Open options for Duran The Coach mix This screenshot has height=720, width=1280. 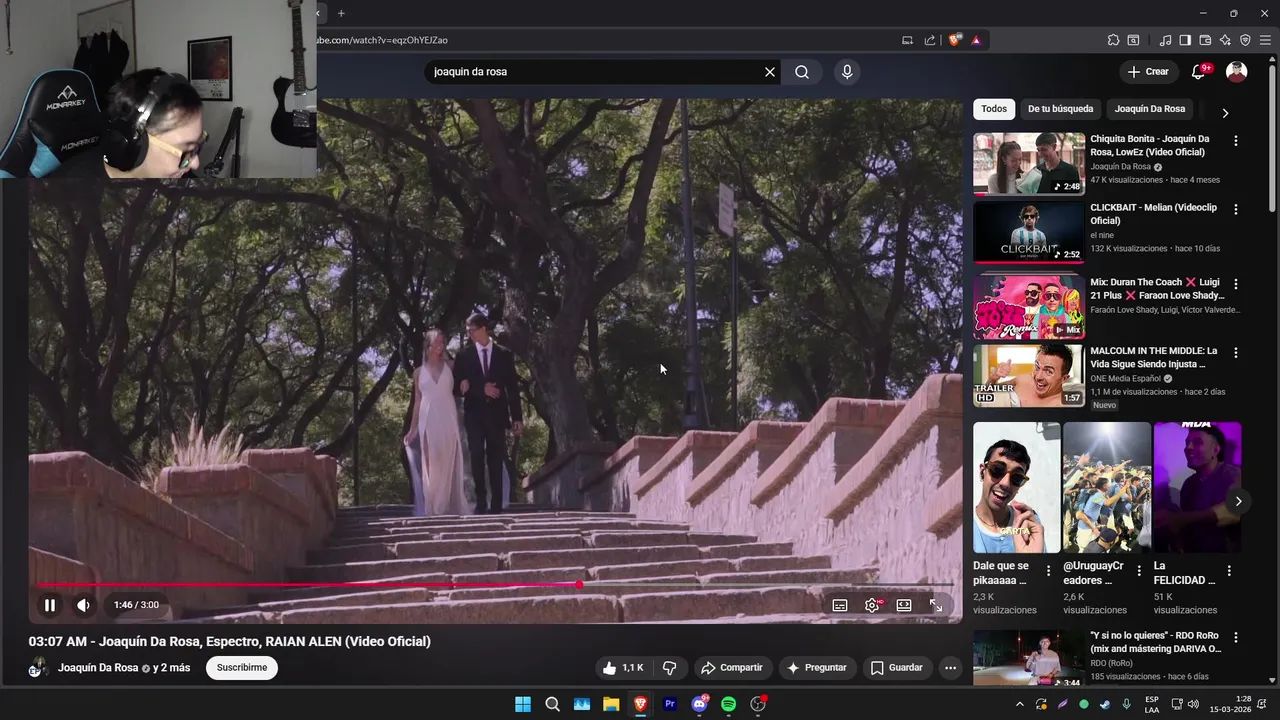(x=1236, y=283)
